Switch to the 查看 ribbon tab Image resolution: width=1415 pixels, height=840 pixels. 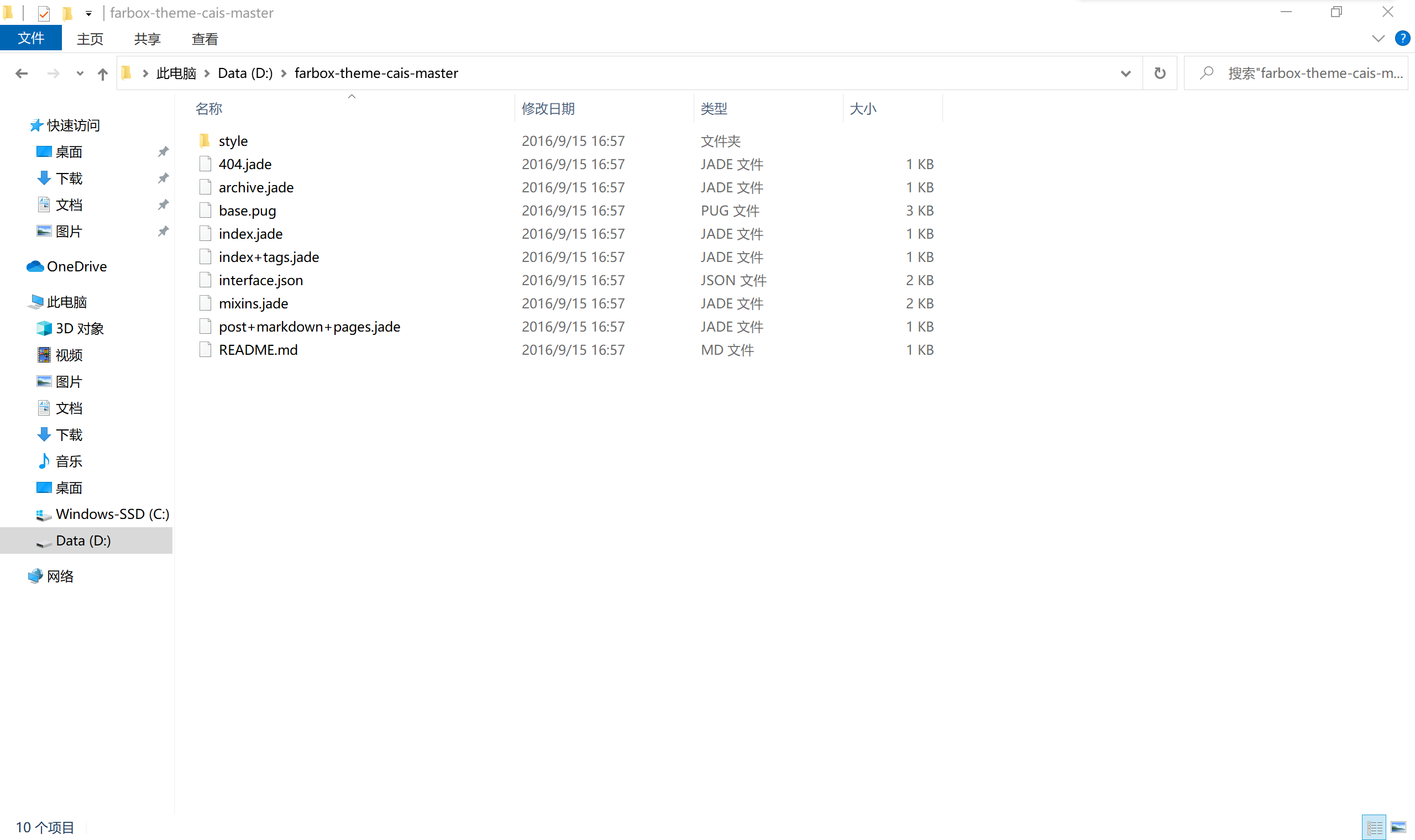point(205,39)
